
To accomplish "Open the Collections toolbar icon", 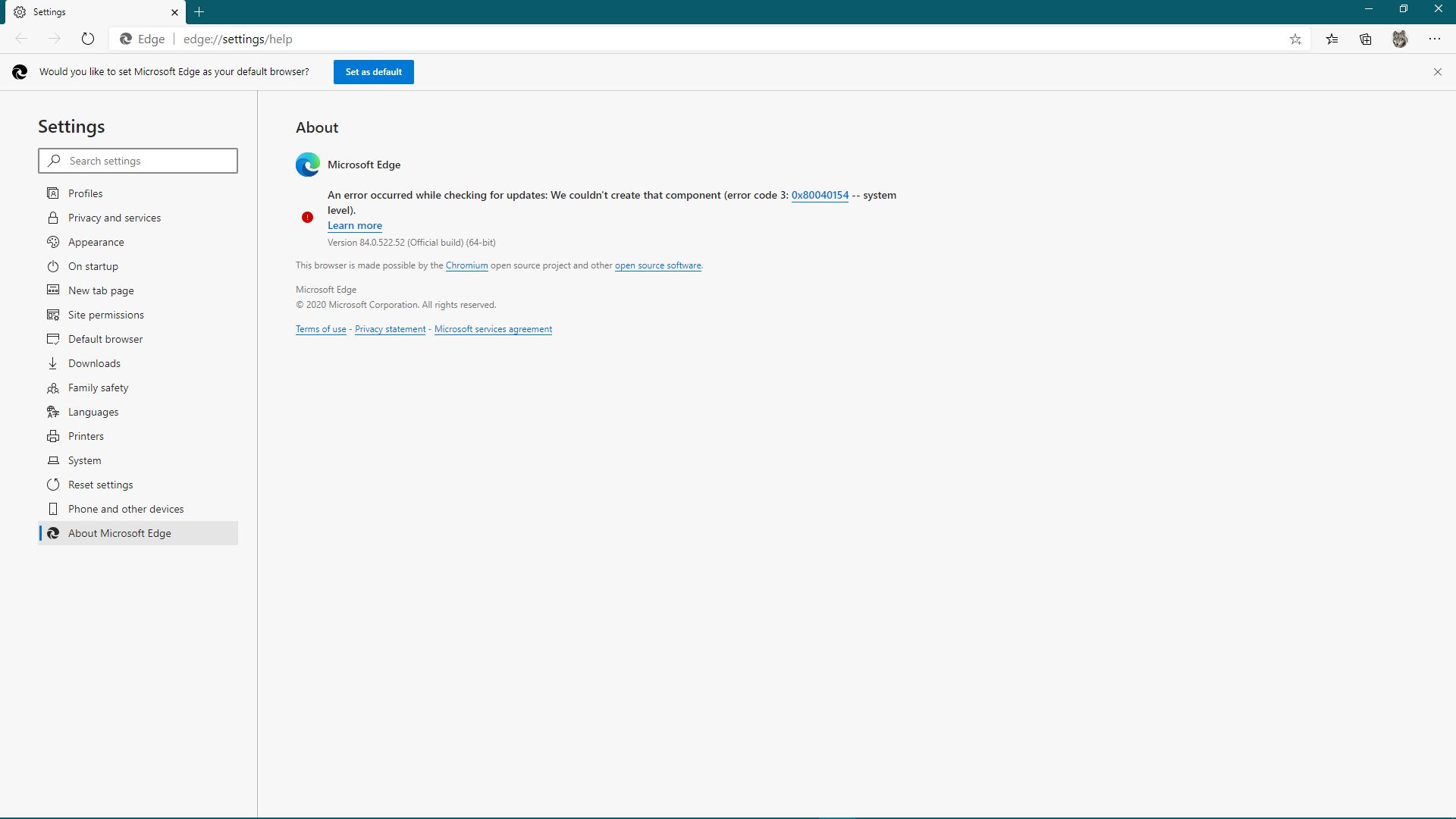I will [x=1366, y=39].
